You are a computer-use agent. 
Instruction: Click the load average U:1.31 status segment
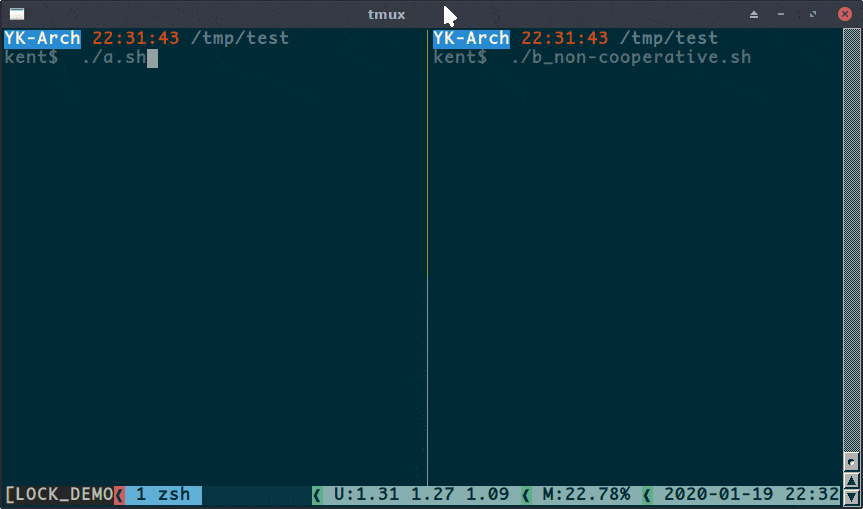(x=421, y=494)
